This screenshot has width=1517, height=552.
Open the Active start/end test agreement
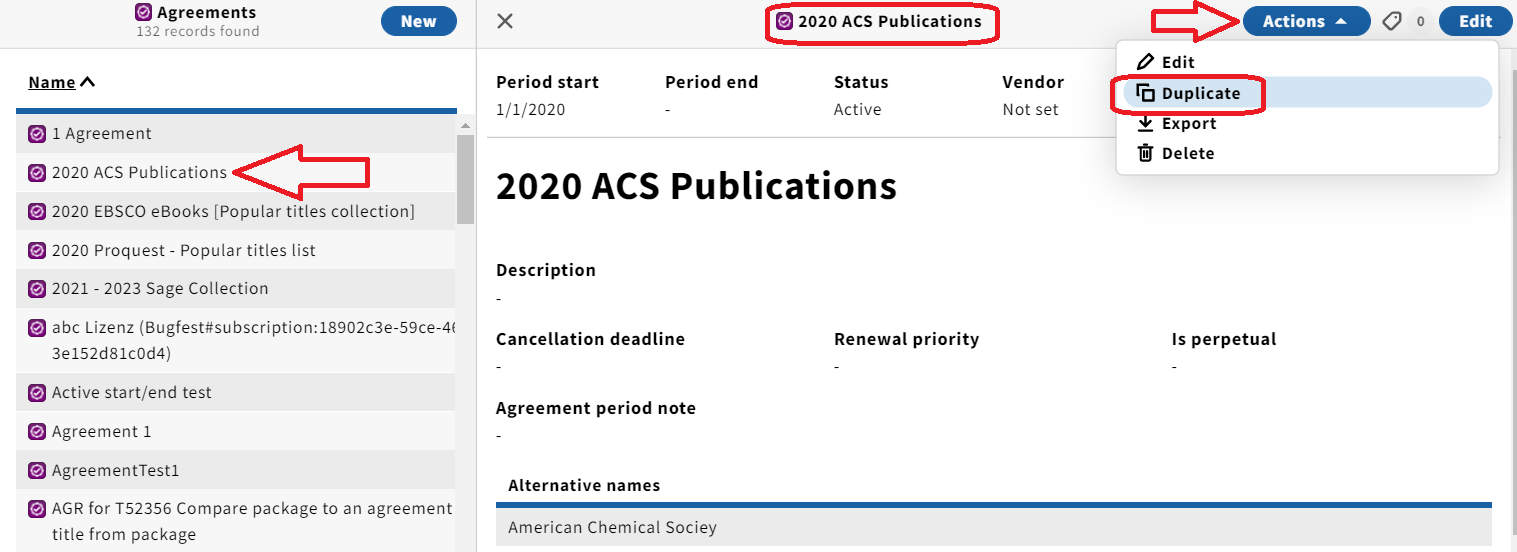tap(236, 393)
